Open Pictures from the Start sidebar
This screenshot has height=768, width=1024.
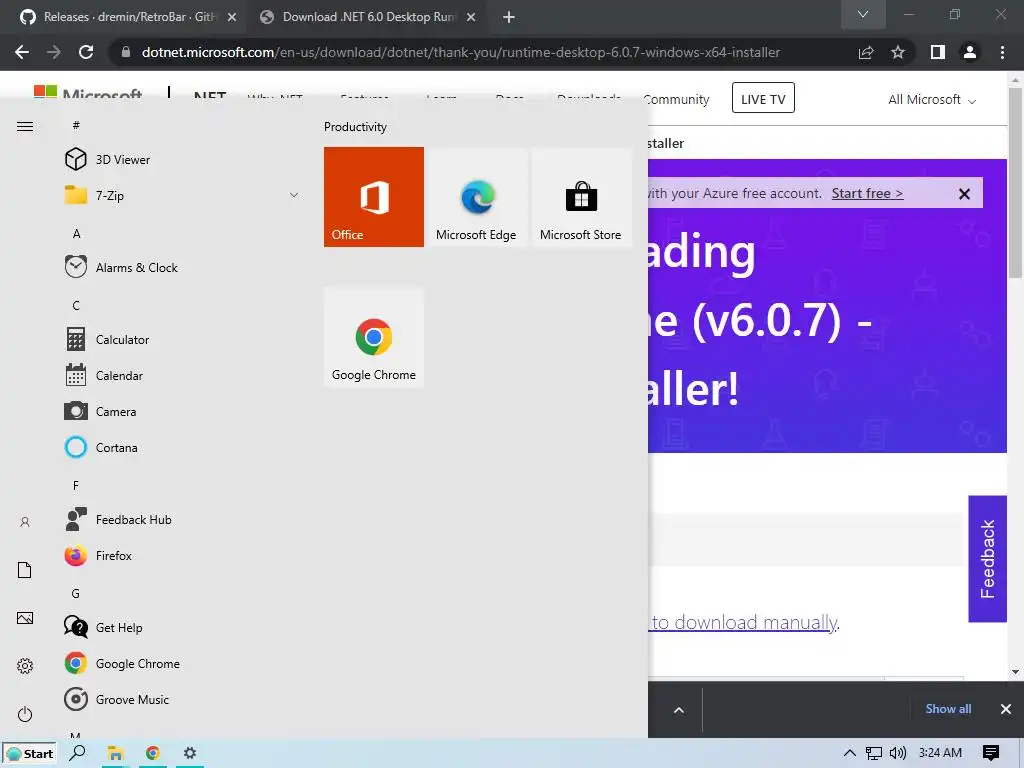click(25, 618)
